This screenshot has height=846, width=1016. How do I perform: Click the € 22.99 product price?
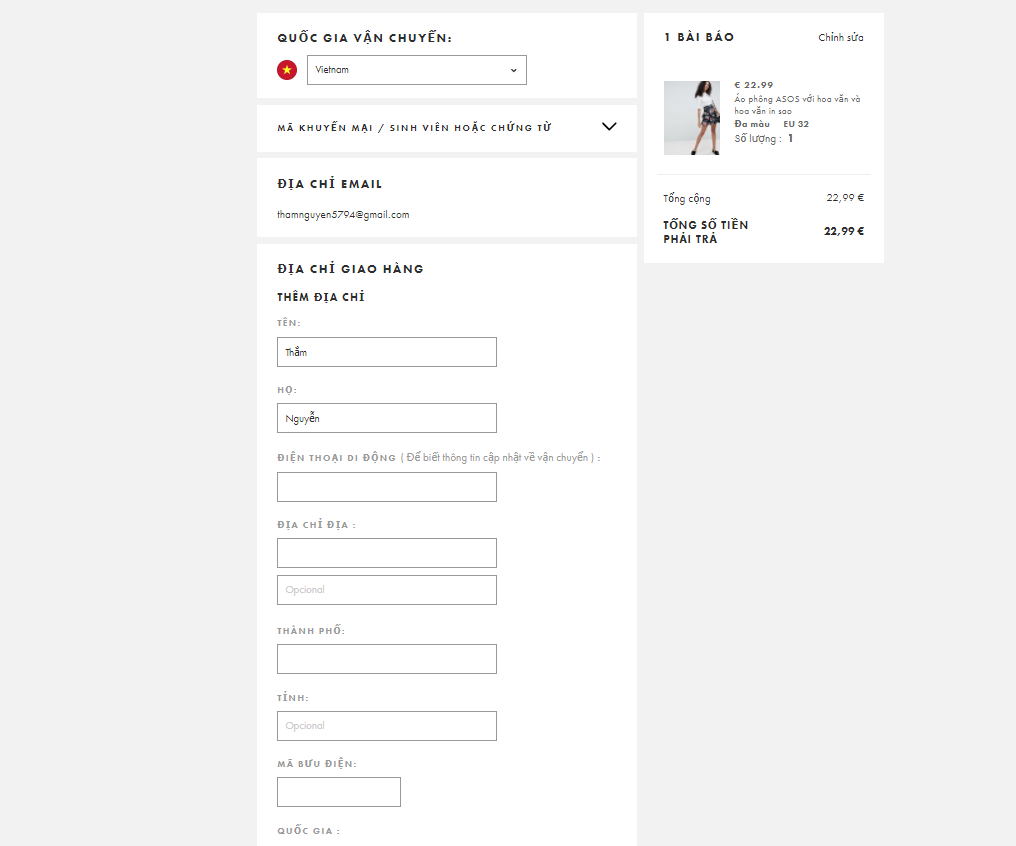click(x=753, y=85)
